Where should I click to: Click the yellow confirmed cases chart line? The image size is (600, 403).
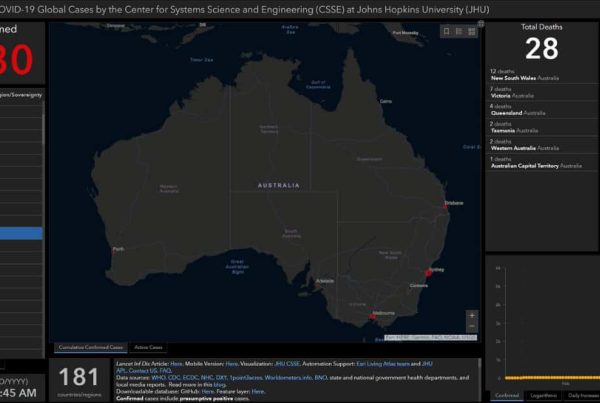coord(552,378)
